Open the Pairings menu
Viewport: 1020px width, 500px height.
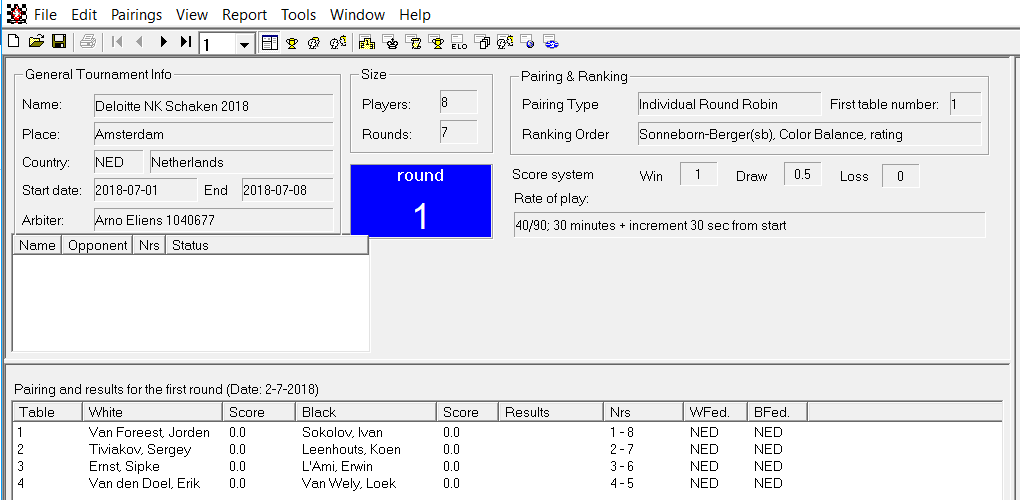pyautogui.click(x=136, y=15)
